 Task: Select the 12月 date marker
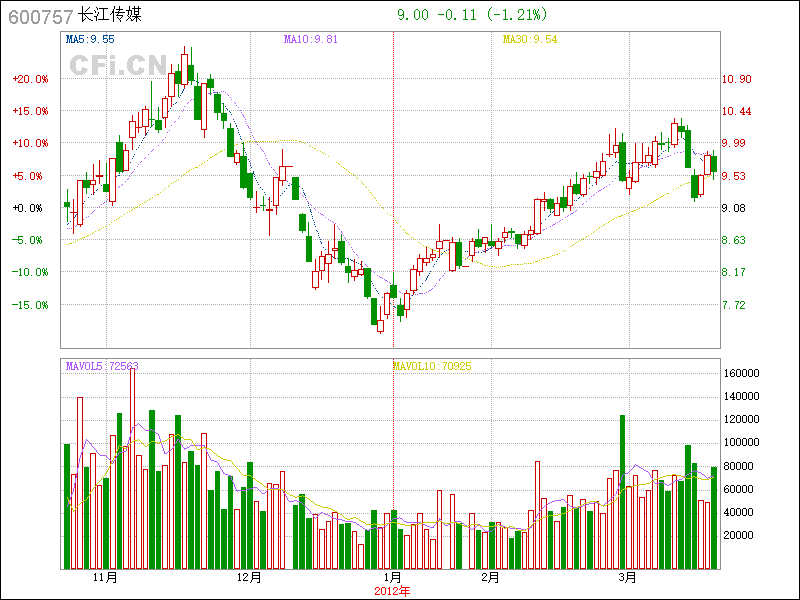tap(249, 578)
